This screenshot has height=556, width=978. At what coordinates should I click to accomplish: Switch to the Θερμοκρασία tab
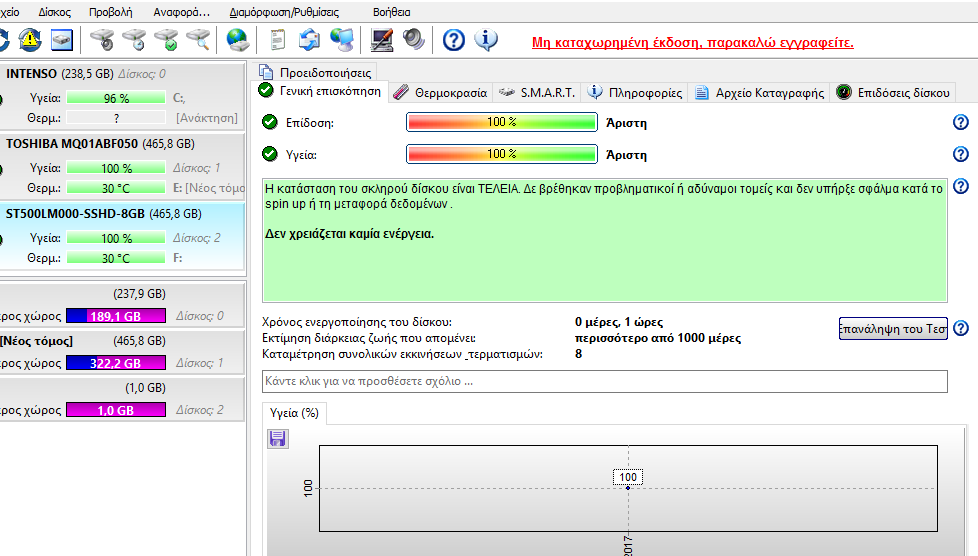click(440, 92)
